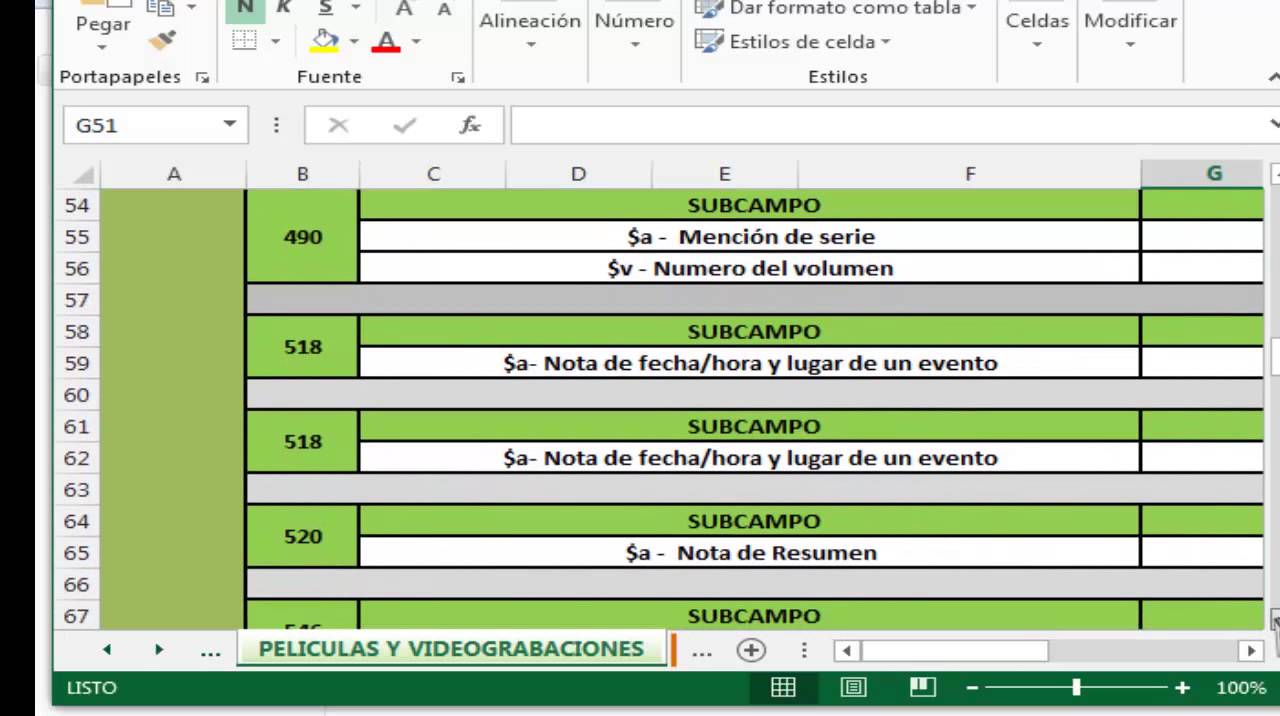Click the cancel X formula button
The width and height of the screenshot is (1280, 716).
[x=338, y=125]
